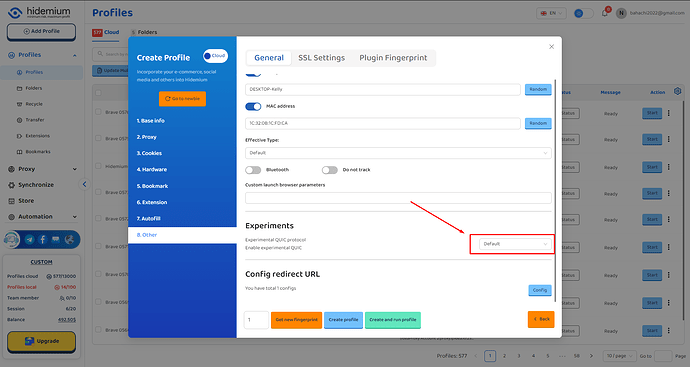
Task: Open the Telegram contact icon
Action: pos(29,239)
